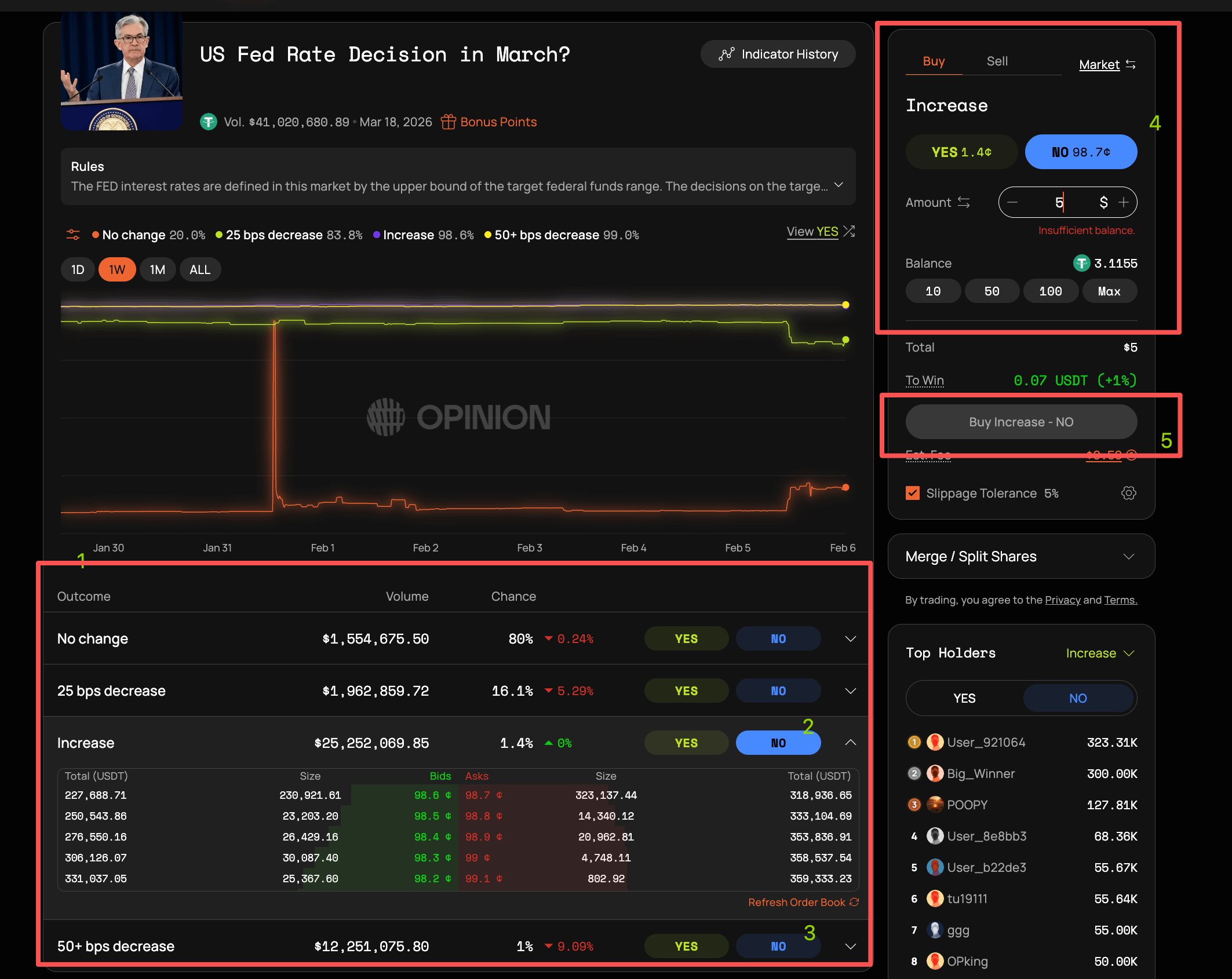The height and width of the screenshot is (979, 1232).
Task: Switch to the Sell tab
Action: click(997, 61)
